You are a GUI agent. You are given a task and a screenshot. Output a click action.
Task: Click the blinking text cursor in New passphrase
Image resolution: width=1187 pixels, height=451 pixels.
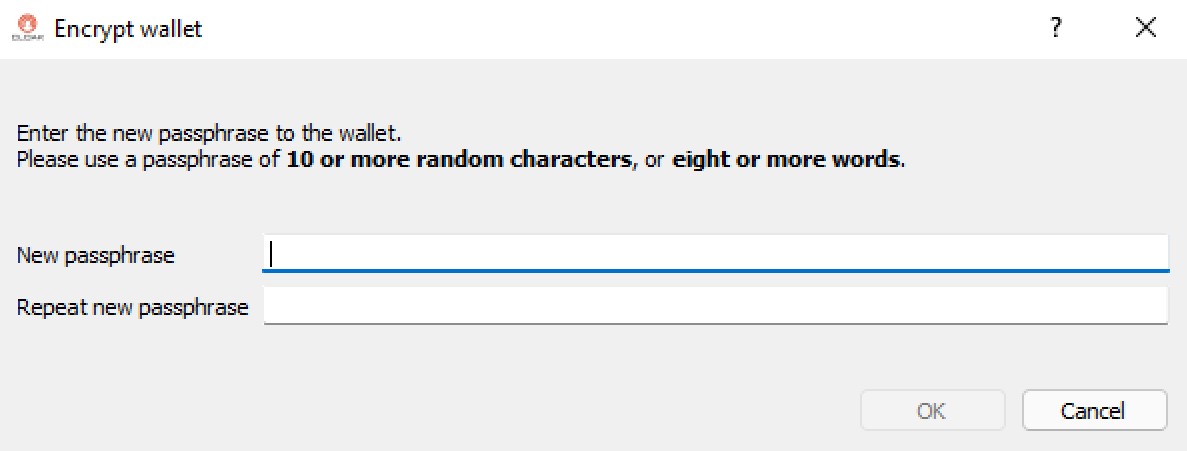click(x=272, y=254)
